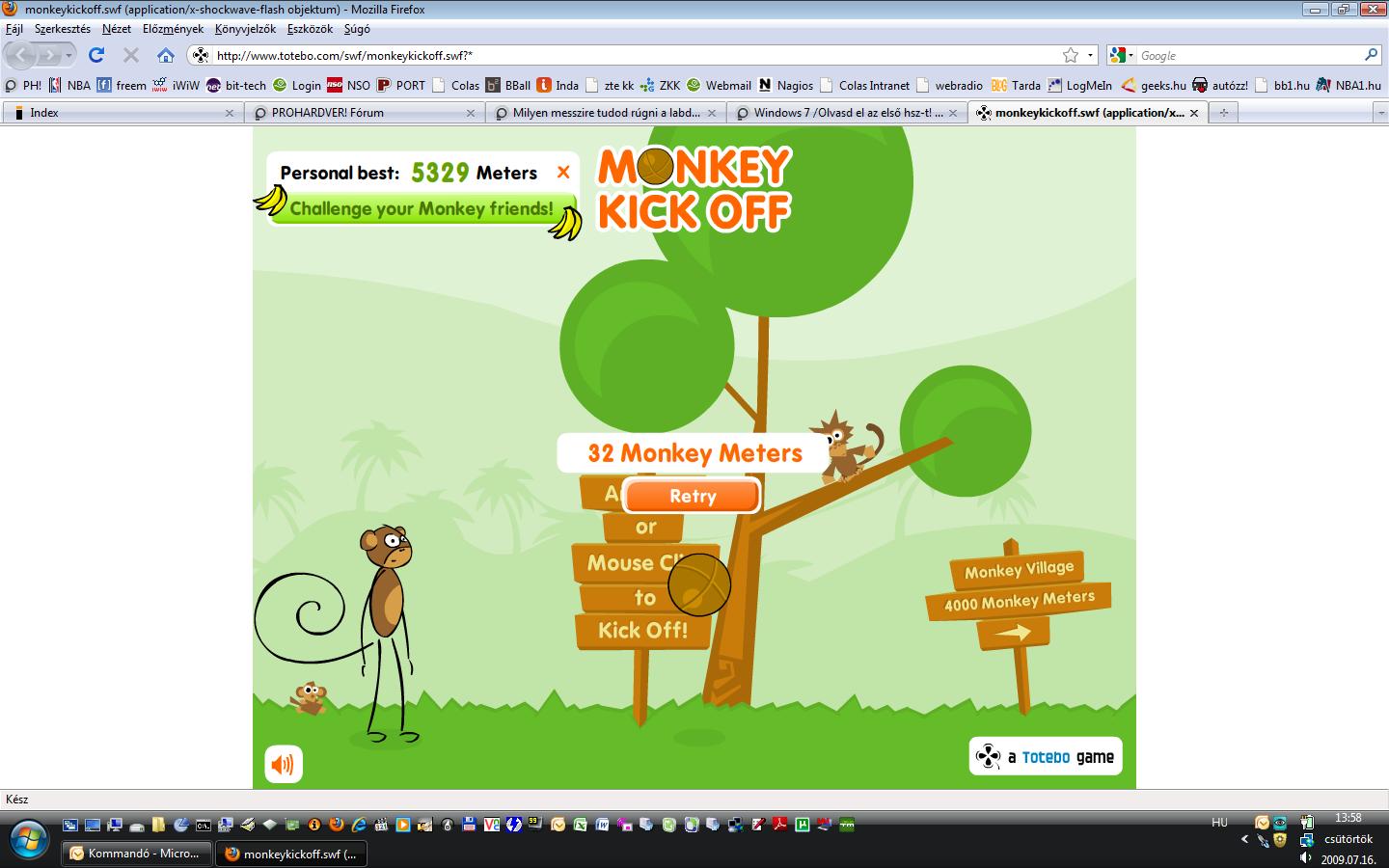Open the iWiW bookmark

click(176, 85)
